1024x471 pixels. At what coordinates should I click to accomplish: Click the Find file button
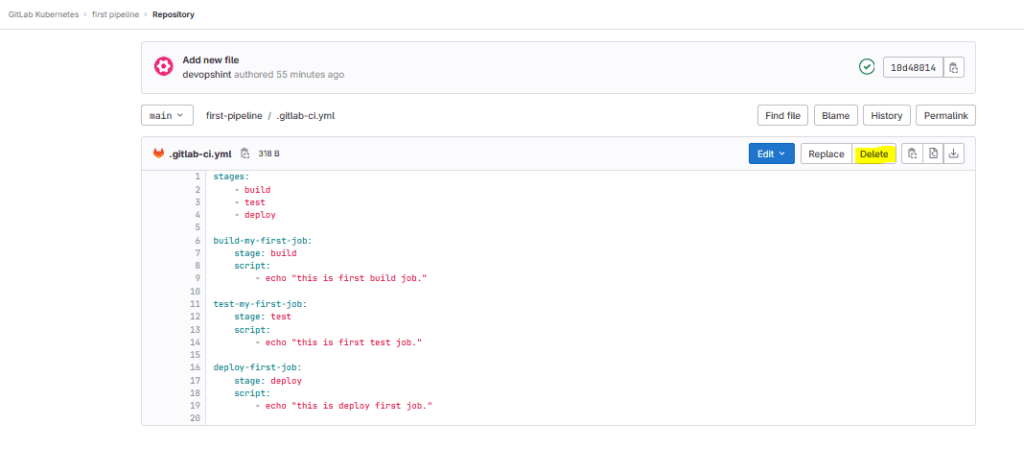coord(782,116)
